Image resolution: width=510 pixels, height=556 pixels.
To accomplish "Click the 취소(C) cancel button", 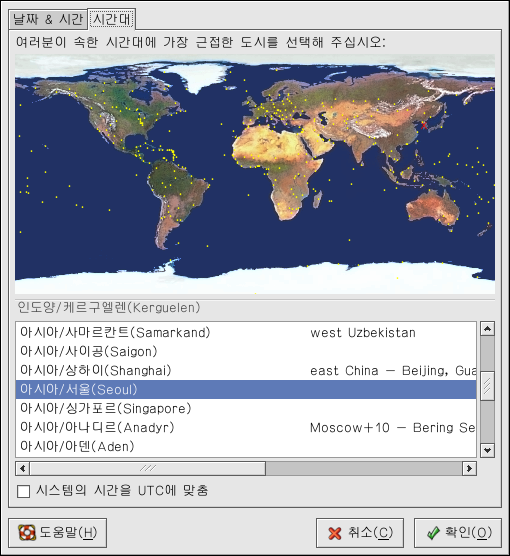I will (360, 533).
